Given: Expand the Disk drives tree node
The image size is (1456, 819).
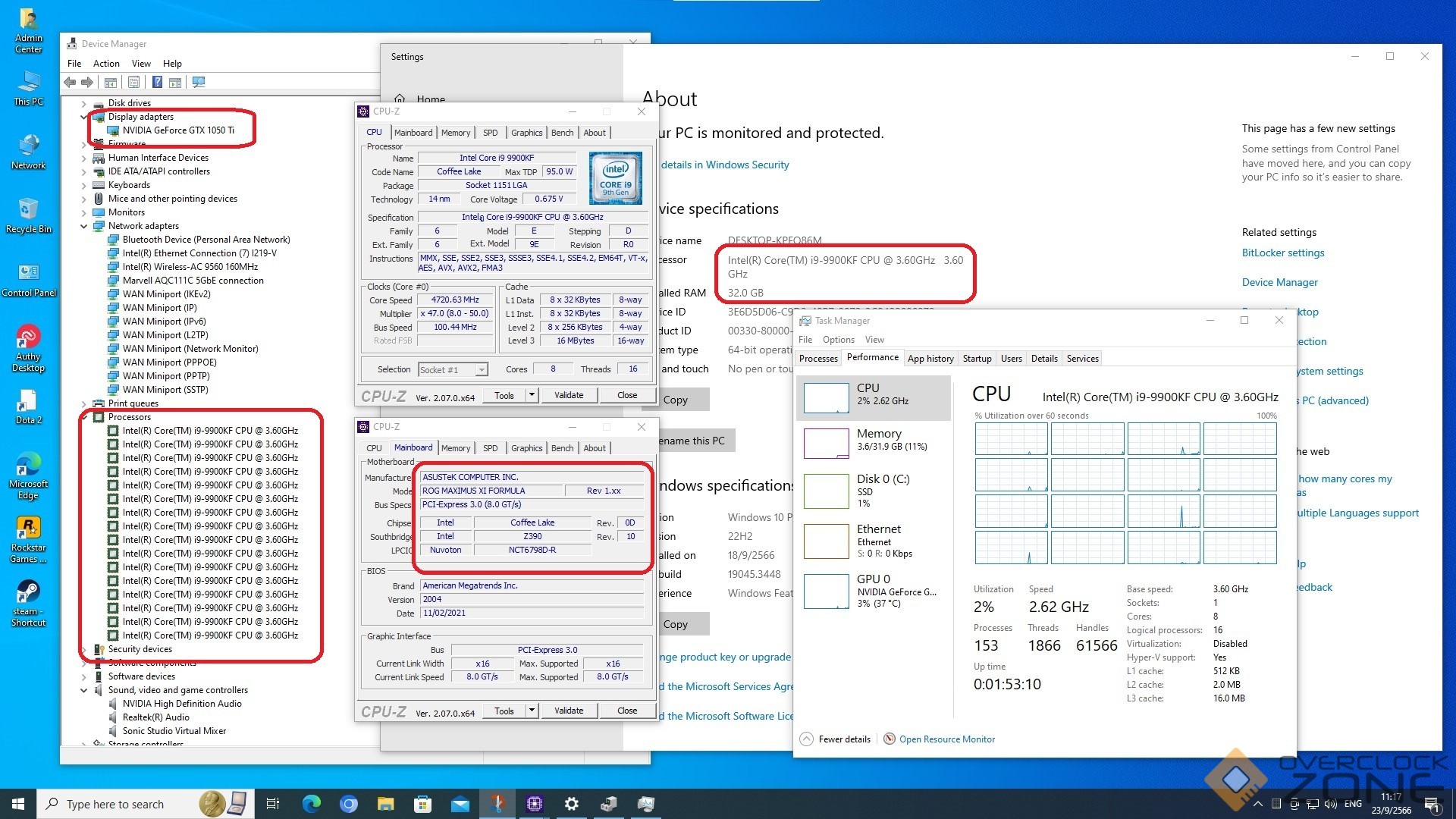Looking at the screenshot, I should [84, 103].
